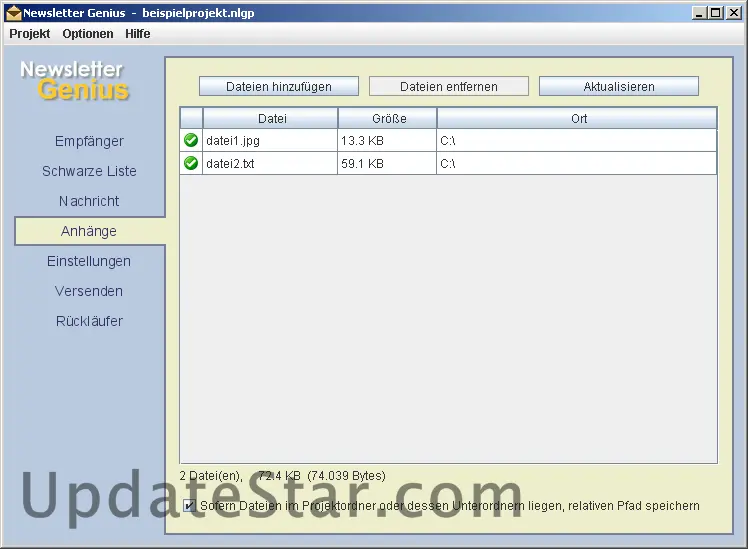
Task: Open the Hilfe menu
Action: tap(137, 34)
